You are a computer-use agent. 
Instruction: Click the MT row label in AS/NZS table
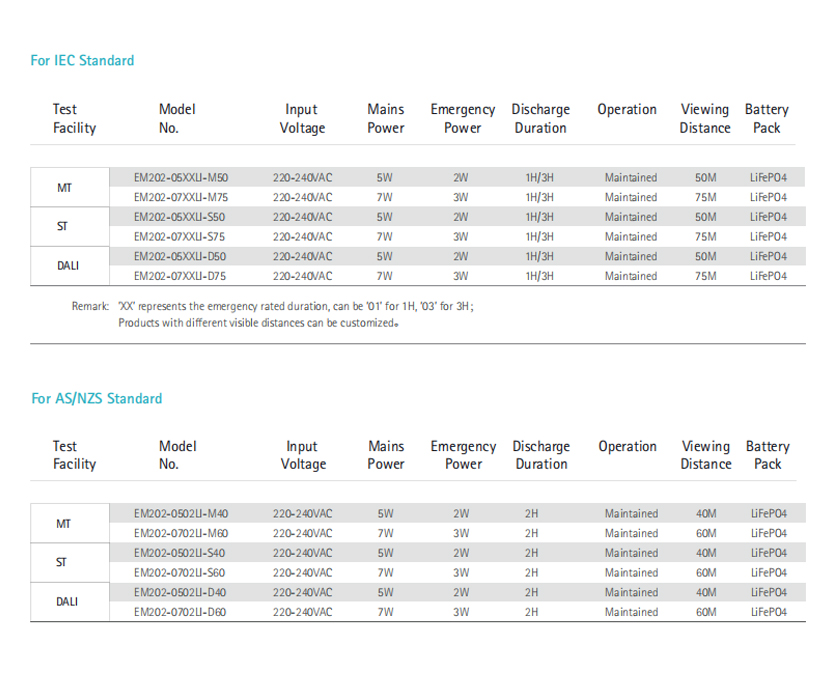click(63, 523)
